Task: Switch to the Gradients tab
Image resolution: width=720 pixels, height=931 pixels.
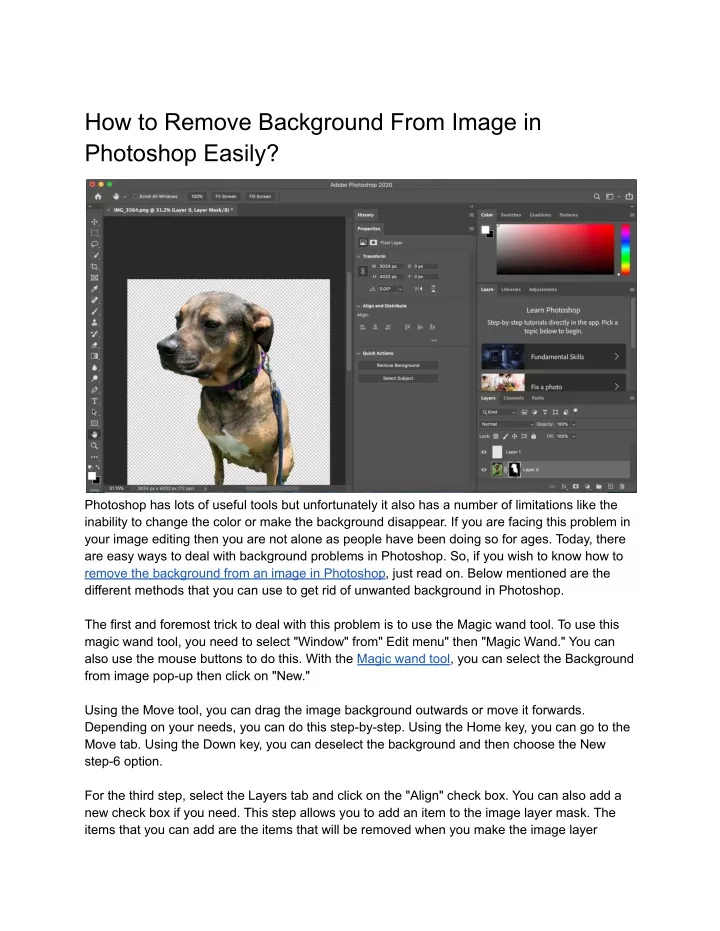Action: pyautogui.click(x=540, y=215)
